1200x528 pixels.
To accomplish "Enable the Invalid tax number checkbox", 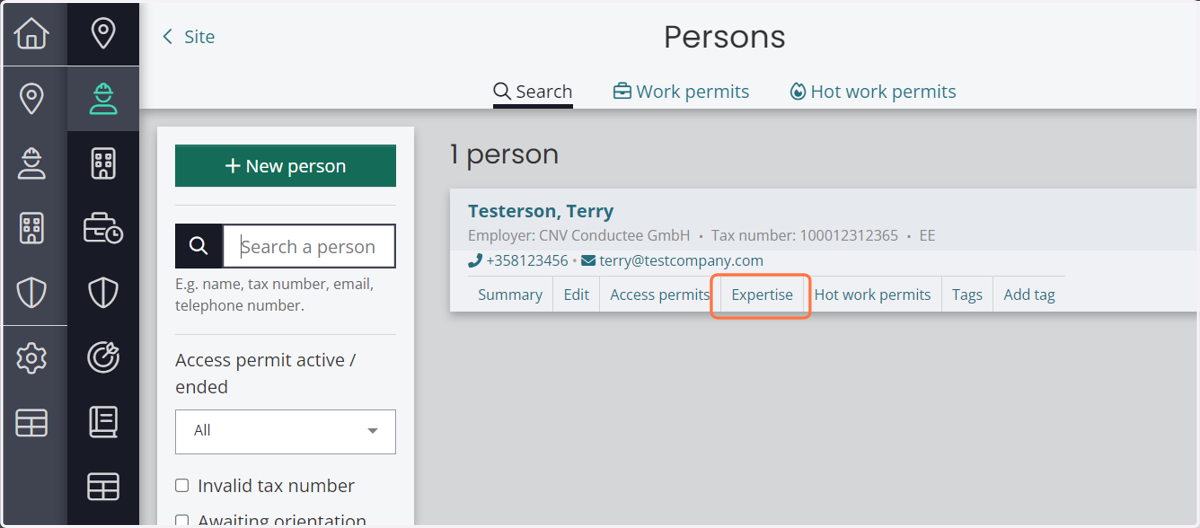I will [x=182, y=486].
